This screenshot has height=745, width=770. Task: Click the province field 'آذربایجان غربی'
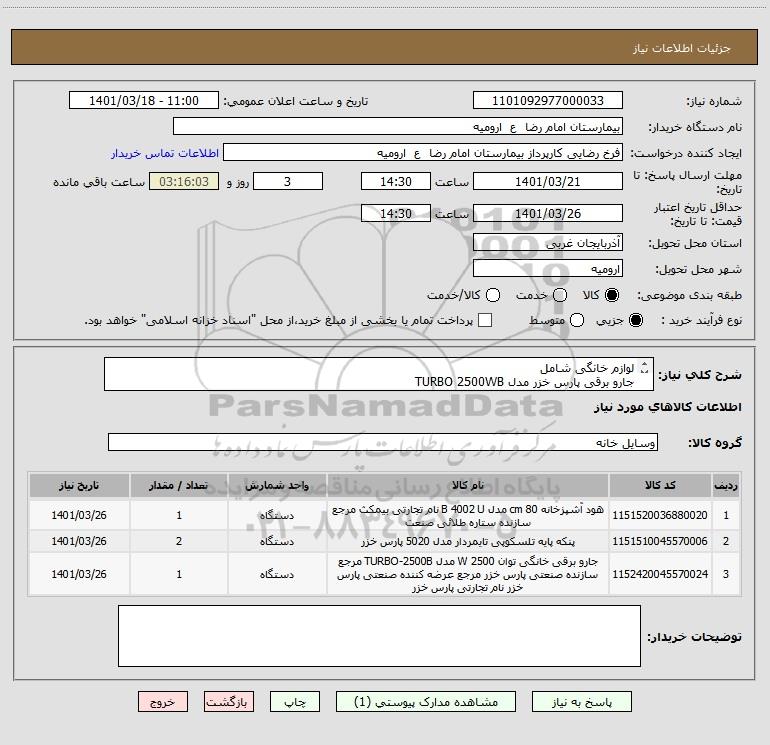click(x=548, y=242)
